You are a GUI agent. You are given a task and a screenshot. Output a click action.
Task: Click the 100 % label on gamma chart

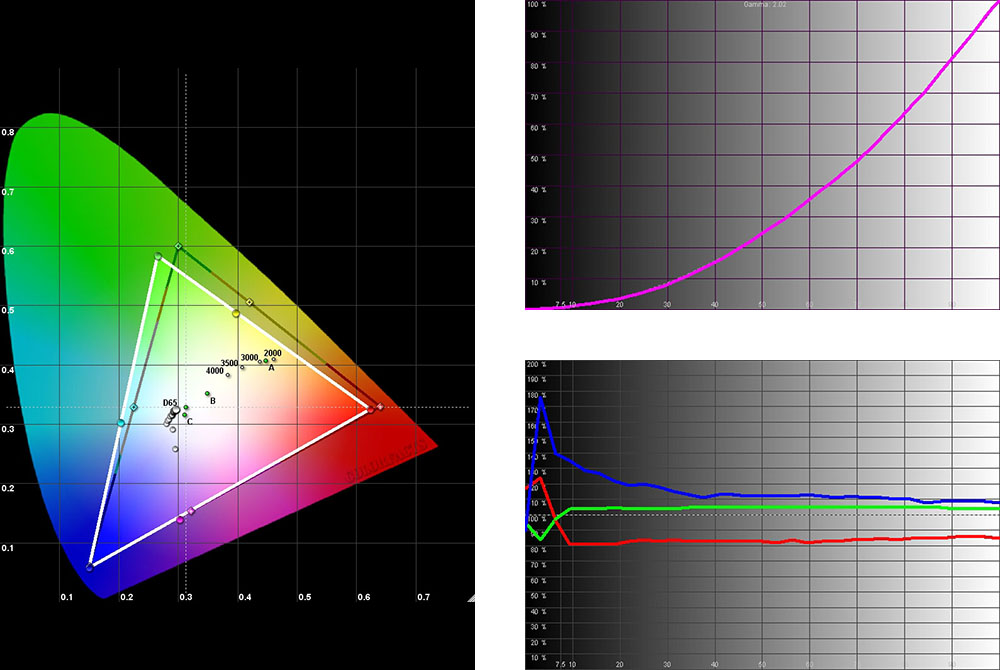(x=536, y=5)
